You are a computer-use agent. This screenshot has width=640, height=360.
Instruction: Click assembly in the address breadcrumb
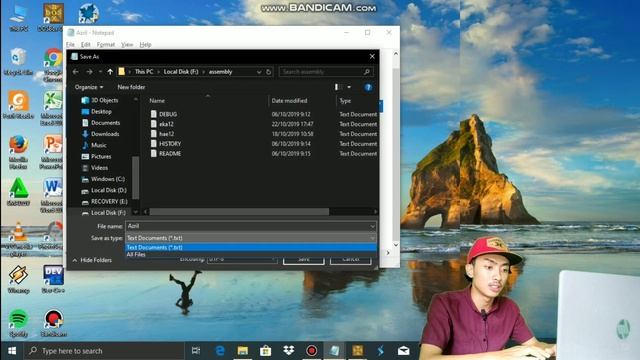point(220,72)
